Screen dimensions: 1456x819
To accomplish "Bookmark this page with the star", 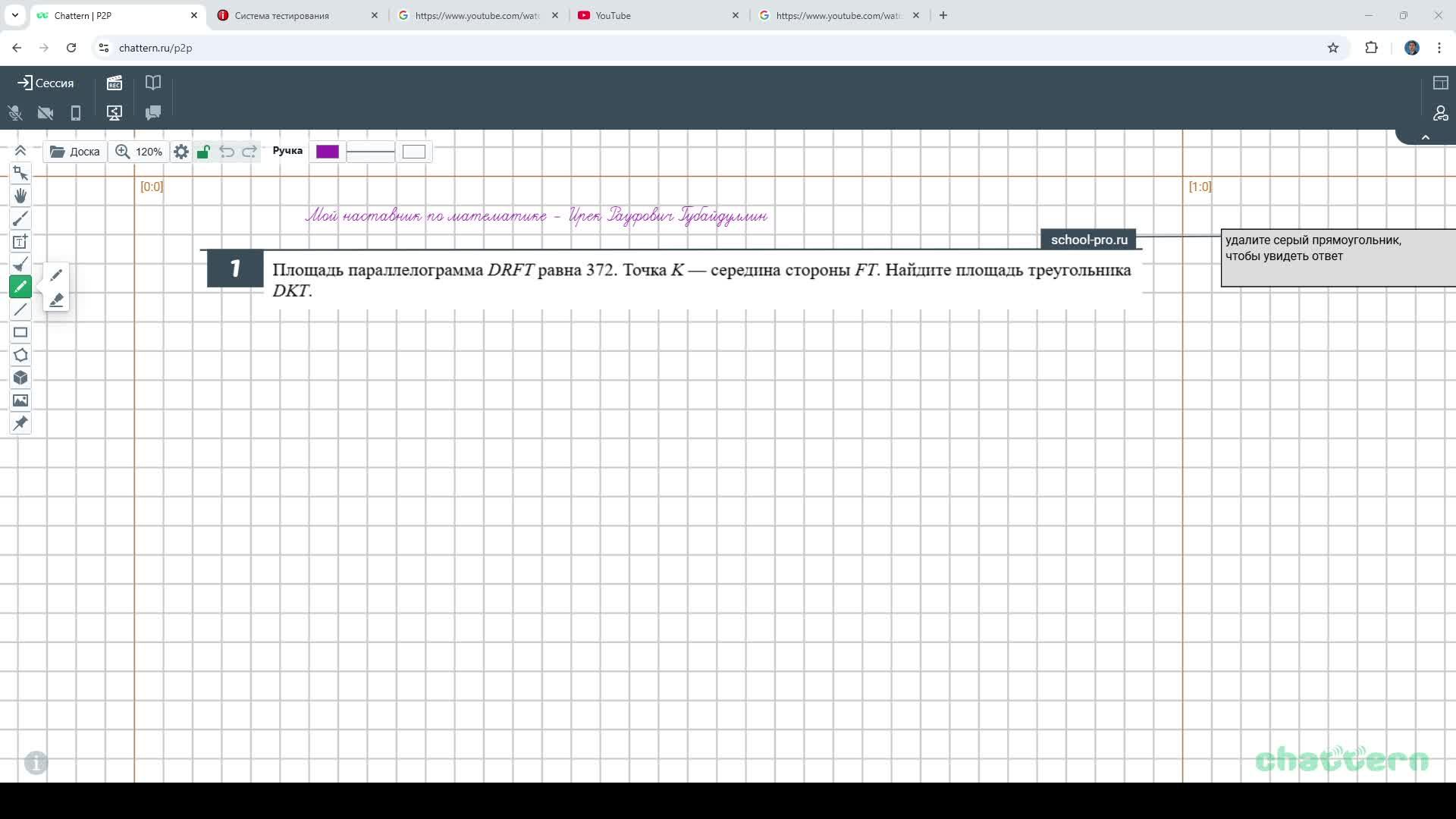I will point(1333,48).
